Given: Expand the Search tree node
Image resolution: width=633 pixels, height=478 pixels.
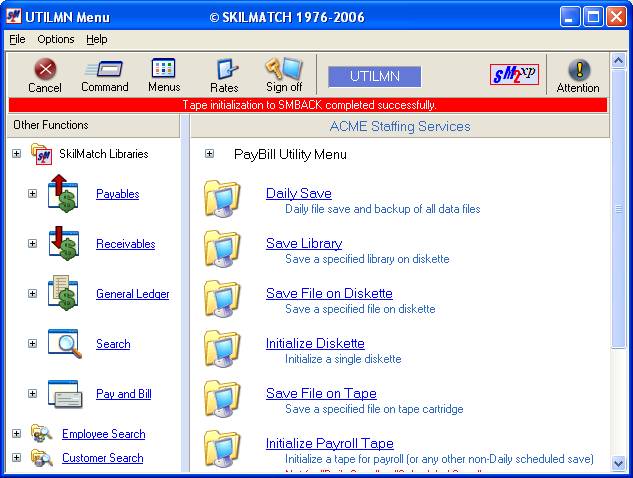Looking at the screenshot, I should tap(33, 344).
